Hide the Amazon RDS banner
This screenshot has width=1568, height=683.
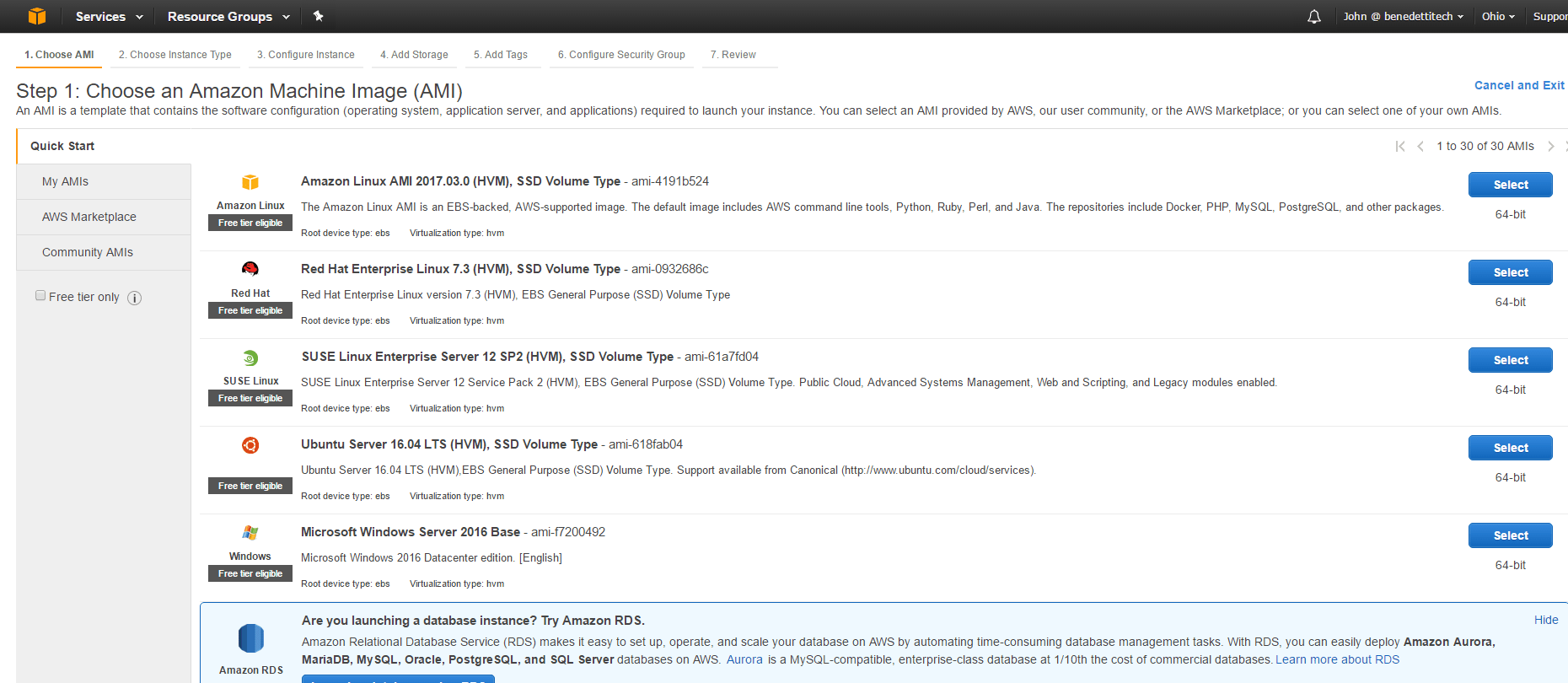[1546, 620]
